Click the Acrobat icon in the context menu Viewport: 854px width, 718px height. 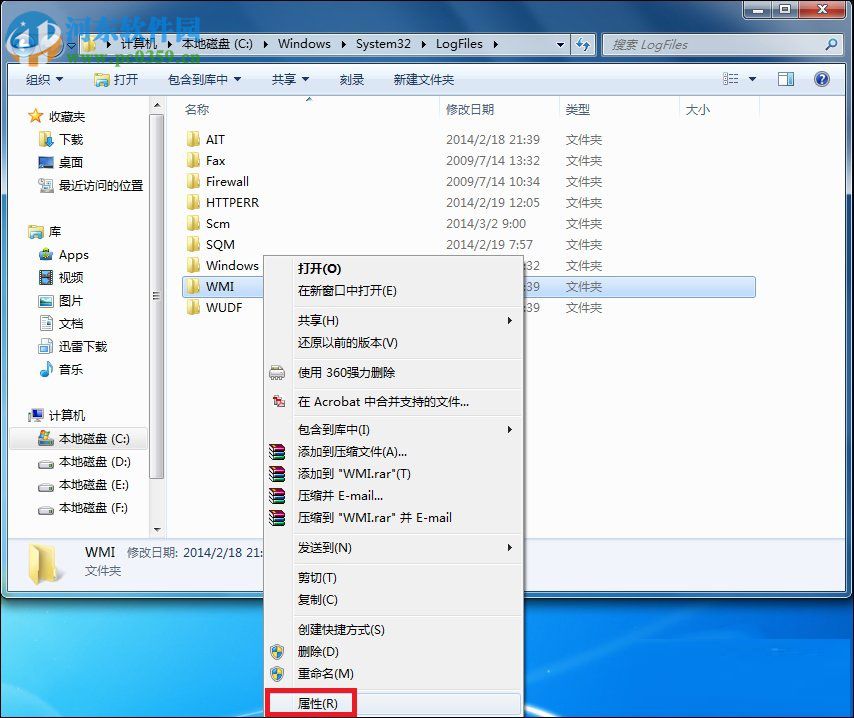click(x=277, y=402)
